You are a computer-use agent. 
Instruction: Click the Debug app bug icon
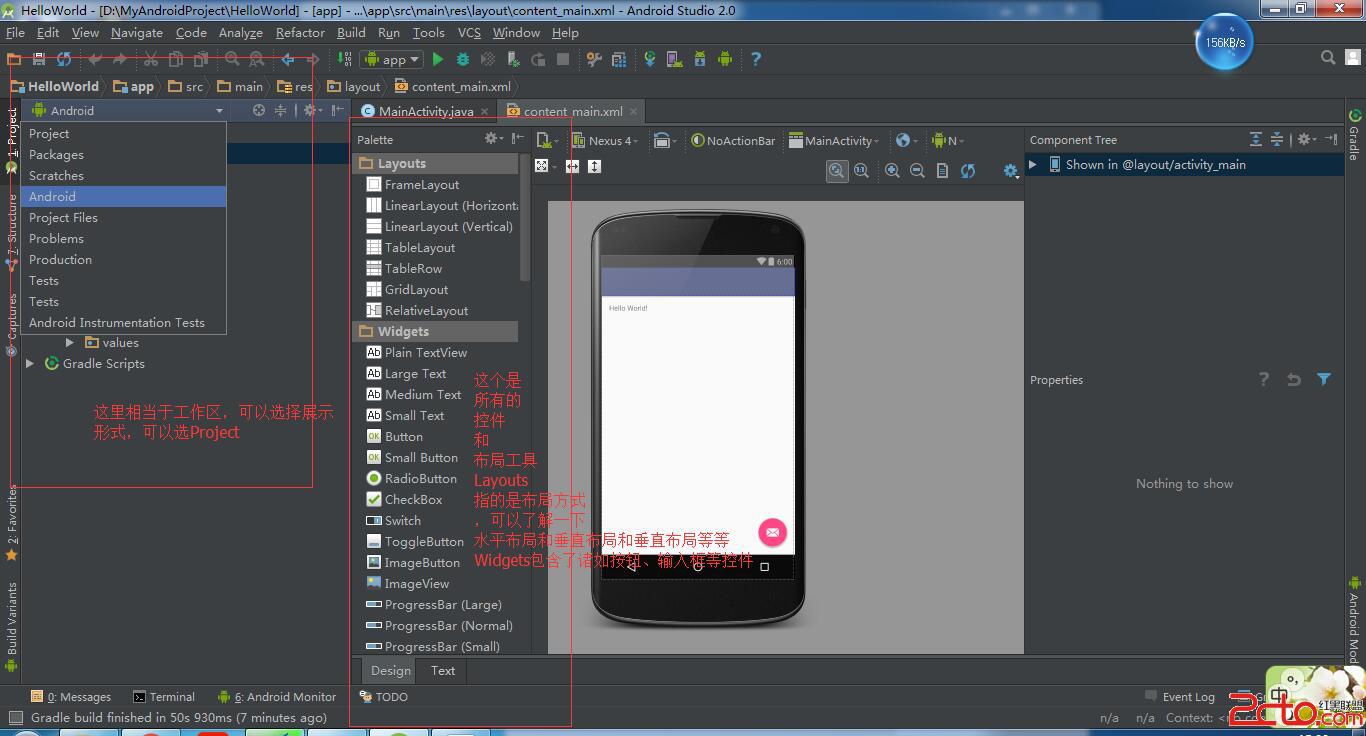[x=463, y=59]
